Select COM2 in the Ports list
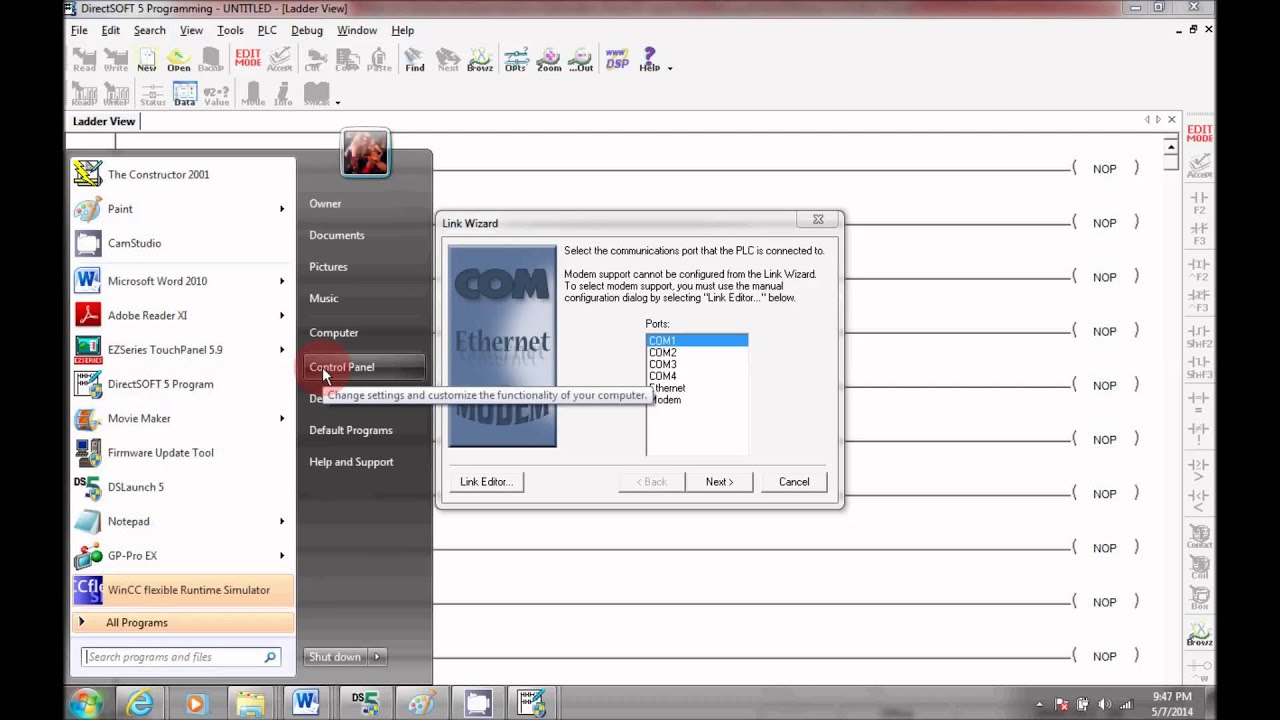Screen dimensions: 1280x720 (697, 353)
